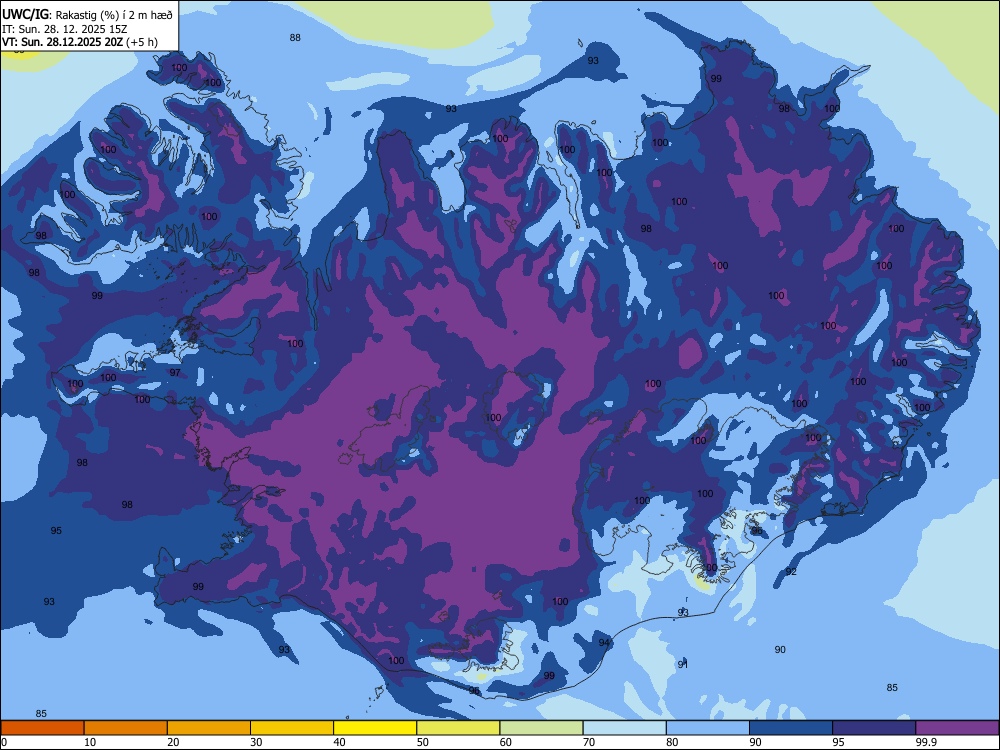1000x750 pixels.
Task: Click the legend label '70'
Action: [x=589, y=742]
